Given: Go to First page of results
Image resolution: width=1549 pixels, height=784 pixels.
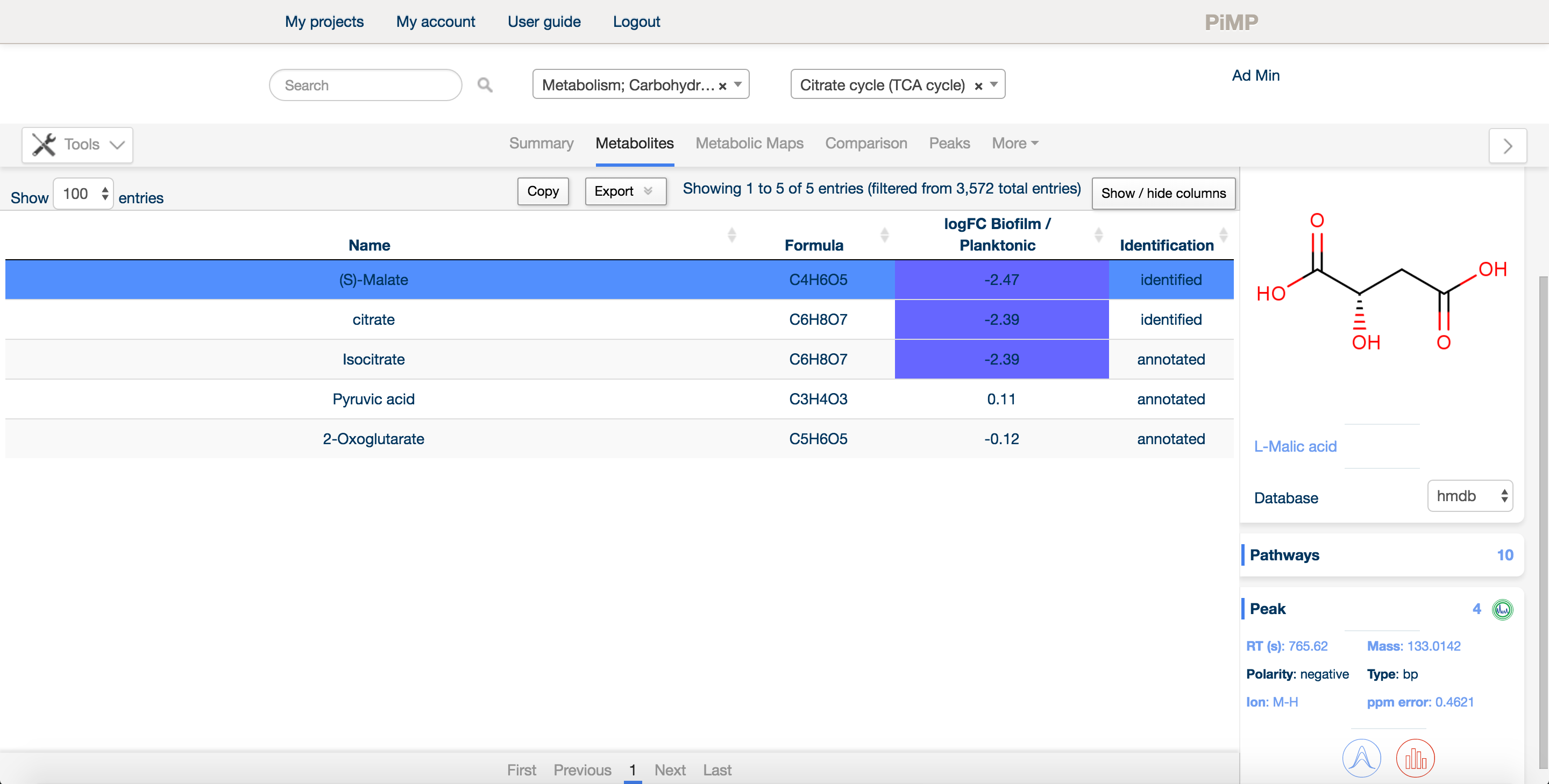Looking at the screenshot, I should click(x=521, y=769).
